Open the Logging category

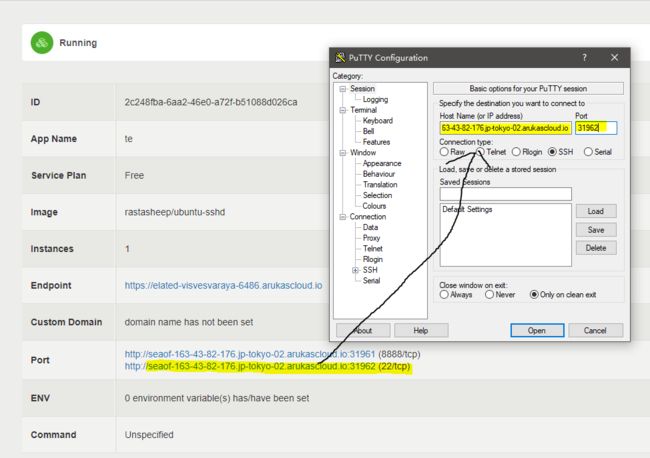375,99
